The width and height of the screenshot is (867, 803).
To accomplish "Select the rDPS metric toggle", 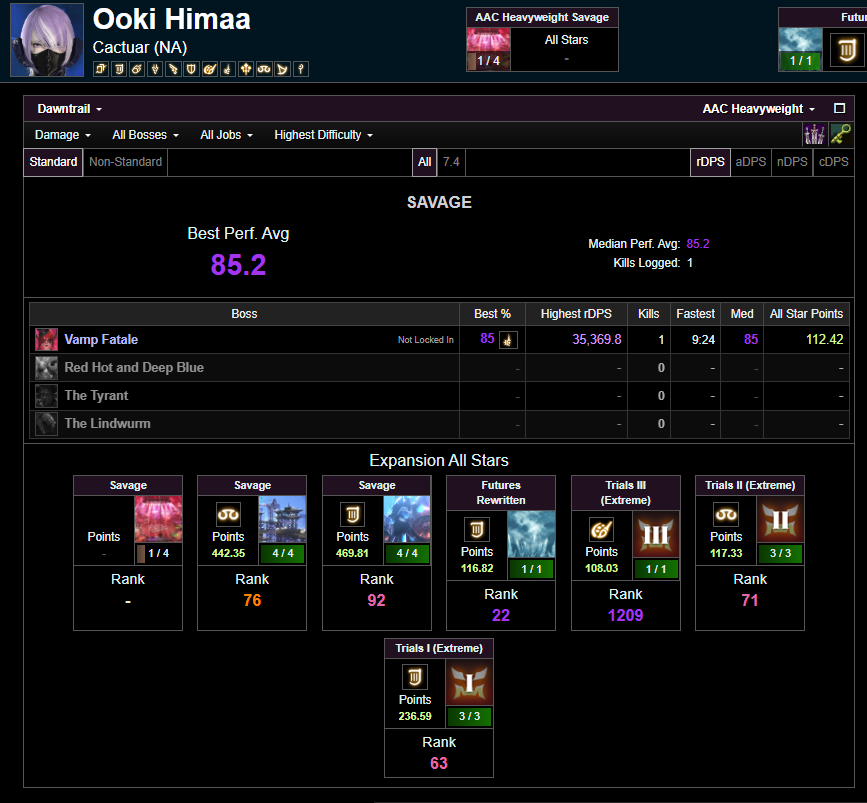I will [x=711, y=162].
